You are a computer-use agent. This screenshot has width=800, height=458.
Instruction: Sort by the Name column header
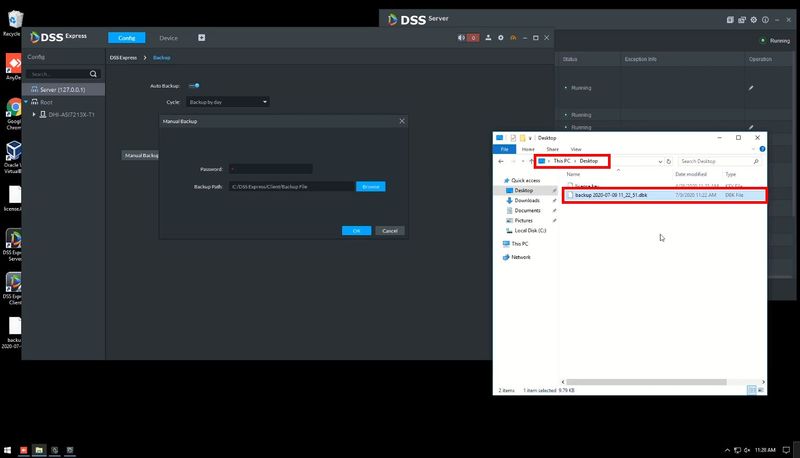pos(573,174)
